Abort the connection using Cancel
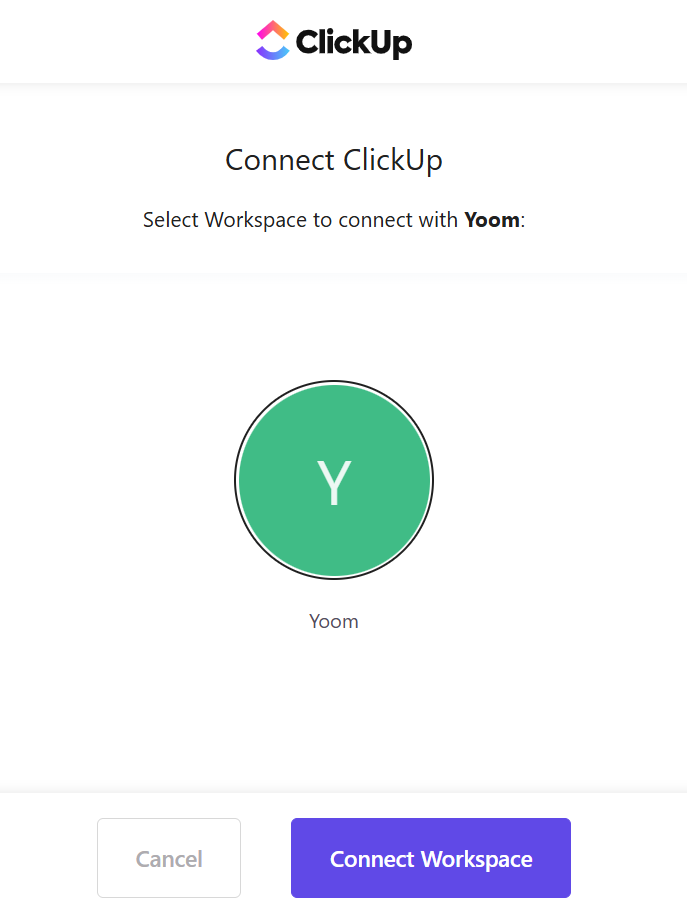Image resolution: width=687 pixels, height=923 pixels. point(169,858)
